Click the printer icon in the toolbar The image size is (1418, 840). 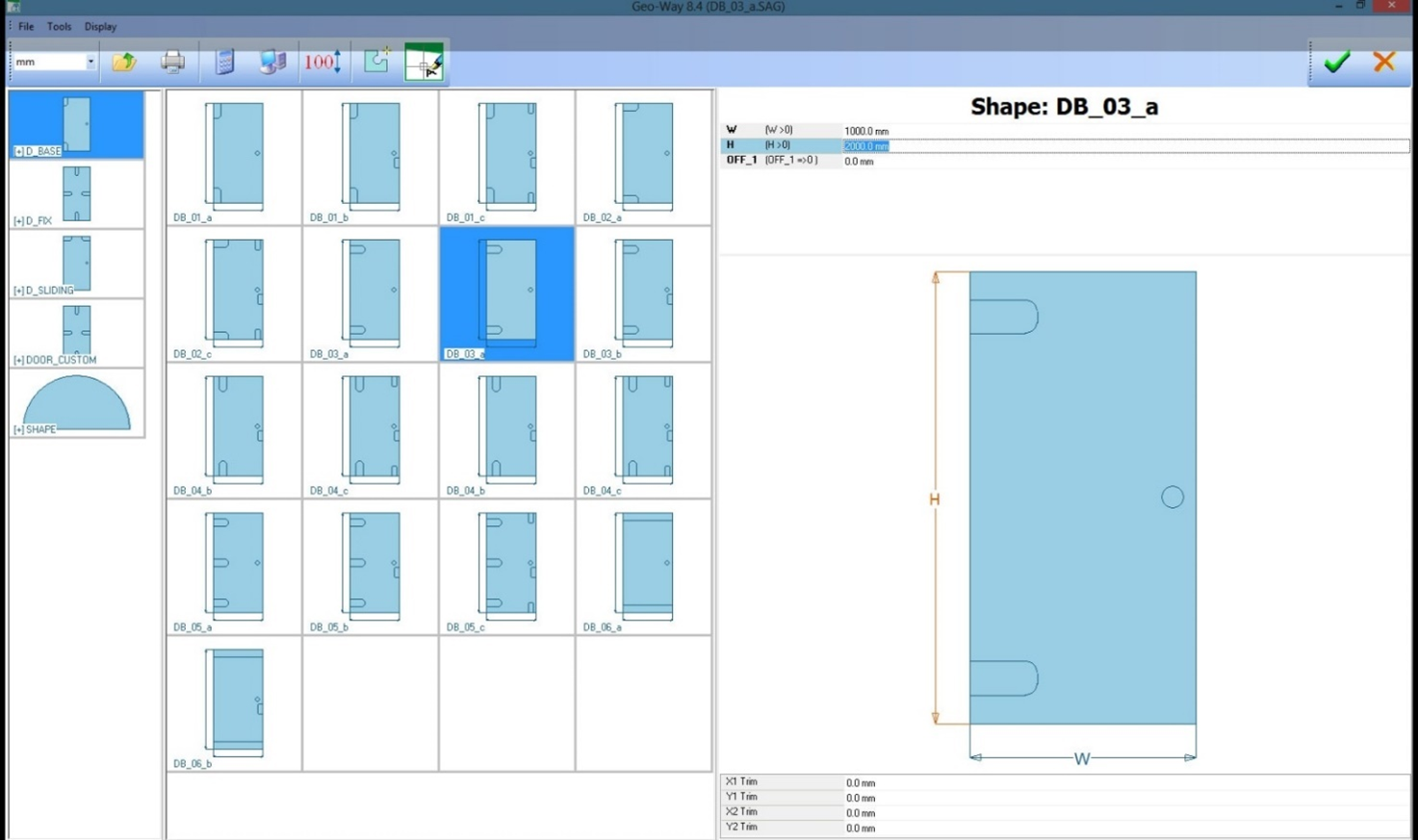173,63
